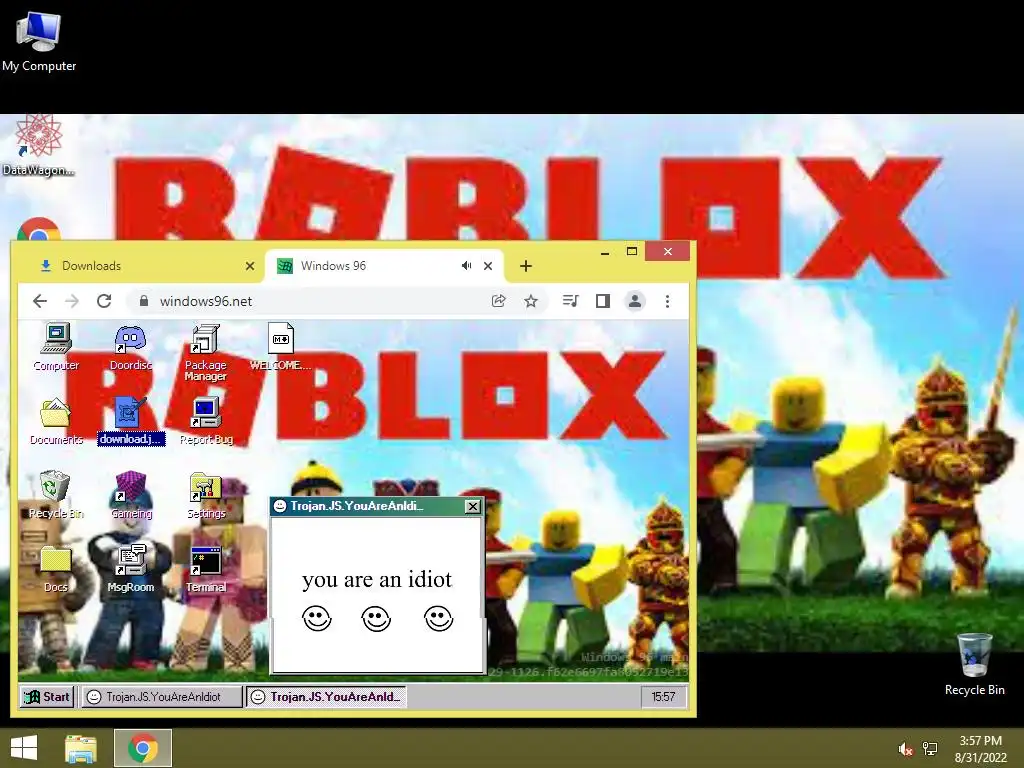Screen dimensions: 1024x768
Task: Click the 15:57 clock in Windows 96
Action: pyautogui.click(x=663, y=697)
